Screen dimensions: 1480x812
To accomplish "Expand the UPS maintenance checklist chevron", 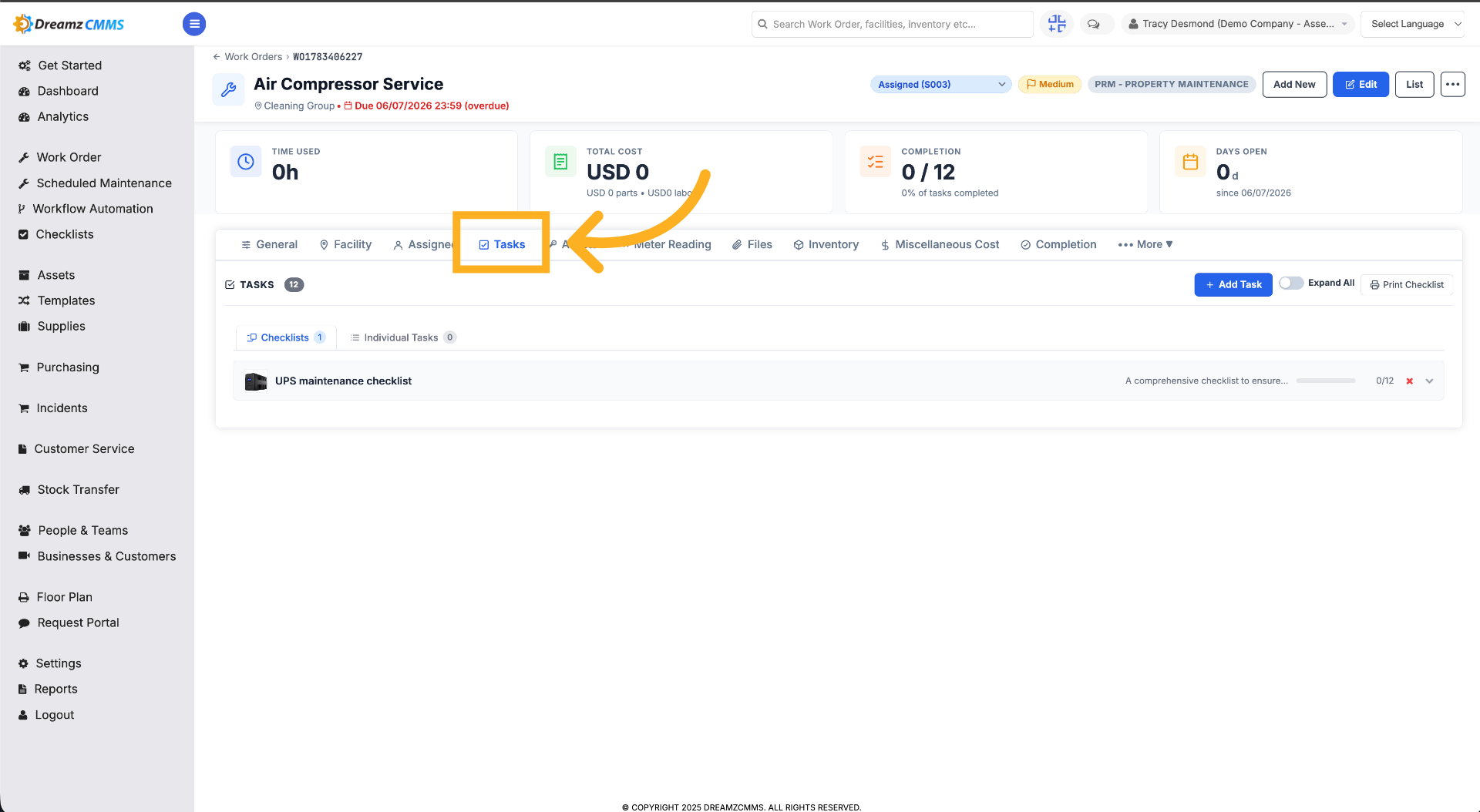I will click(1429, 381).
